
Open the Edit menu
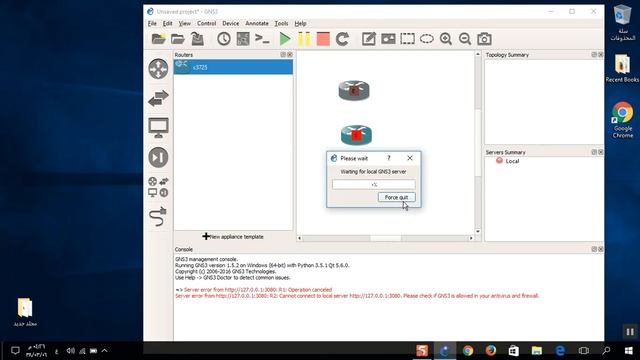(x=167, y=24)
